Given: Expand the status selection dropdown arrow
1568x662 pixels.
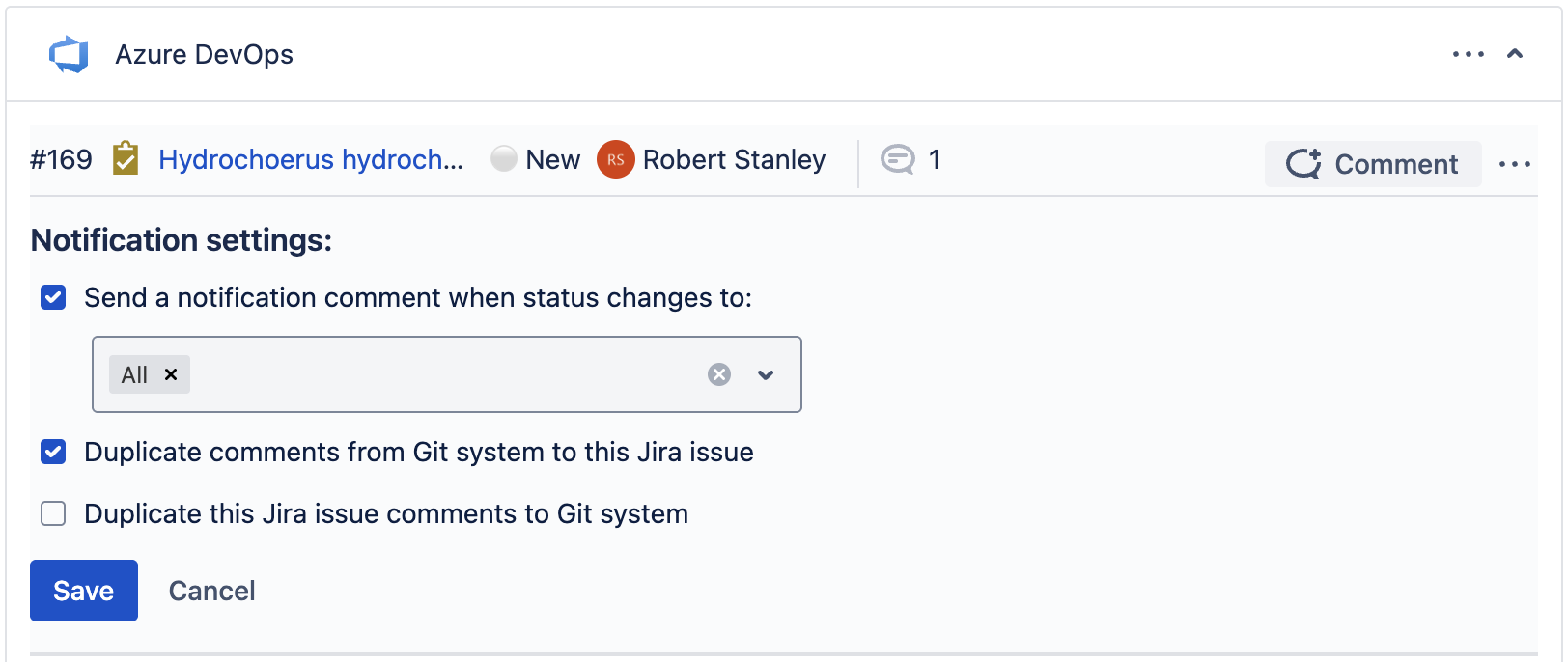Looking at the screenshot, I should tap(766, 374).
